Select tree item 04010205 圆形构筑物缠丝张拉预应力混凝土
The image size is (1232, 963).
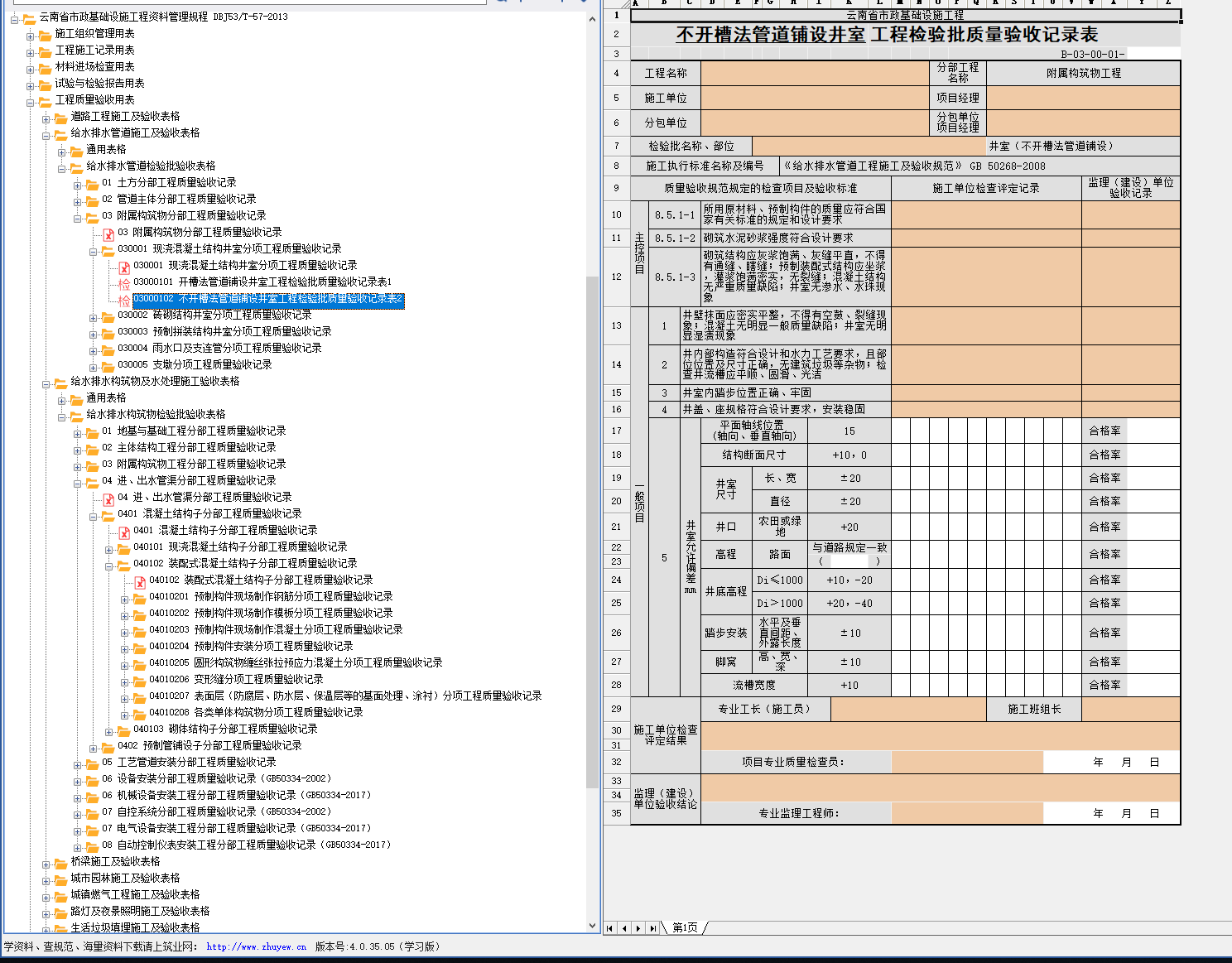(x=296, y=663)
